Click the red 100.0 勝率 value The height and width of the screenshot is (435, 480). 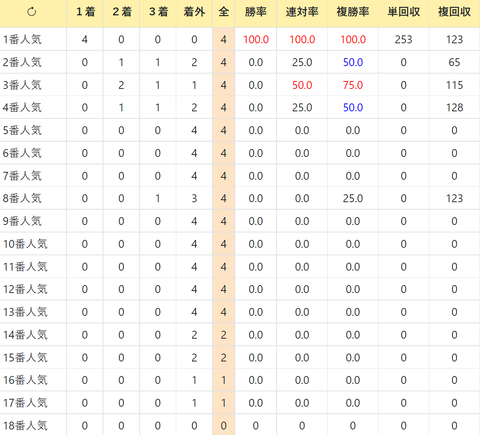256,40
